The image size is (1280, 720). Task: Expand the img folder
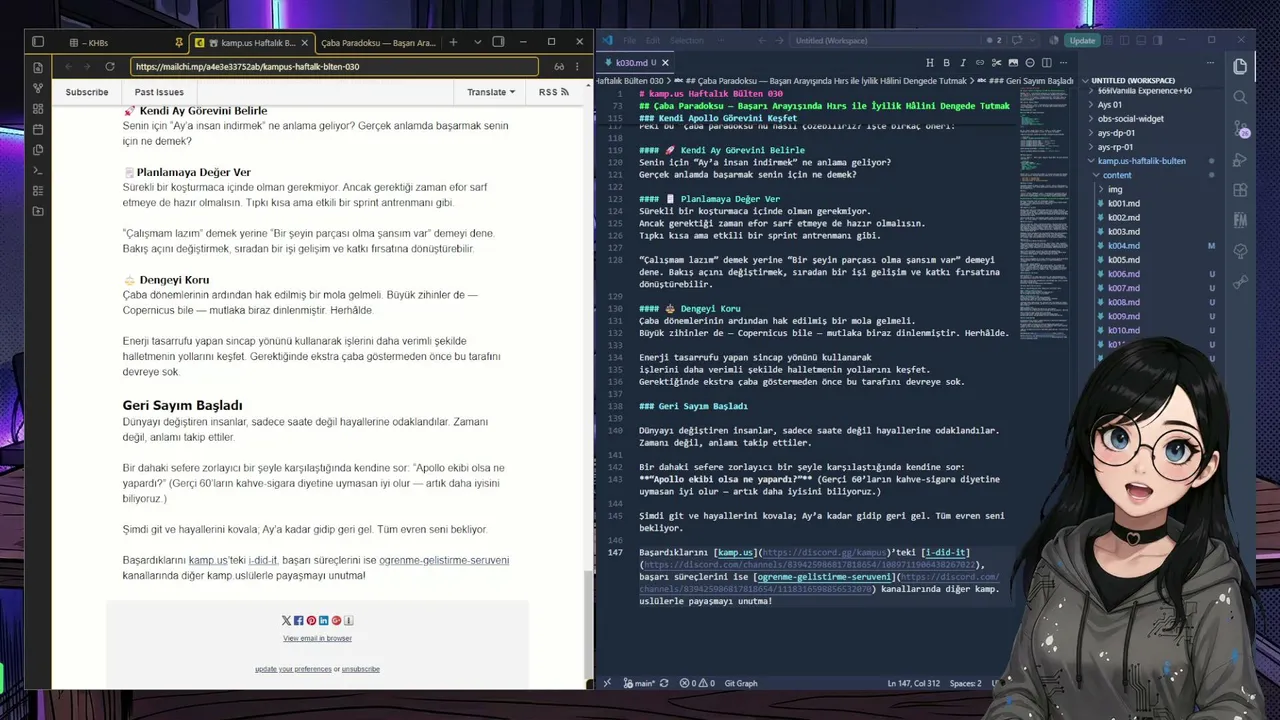pos(1115,189)
